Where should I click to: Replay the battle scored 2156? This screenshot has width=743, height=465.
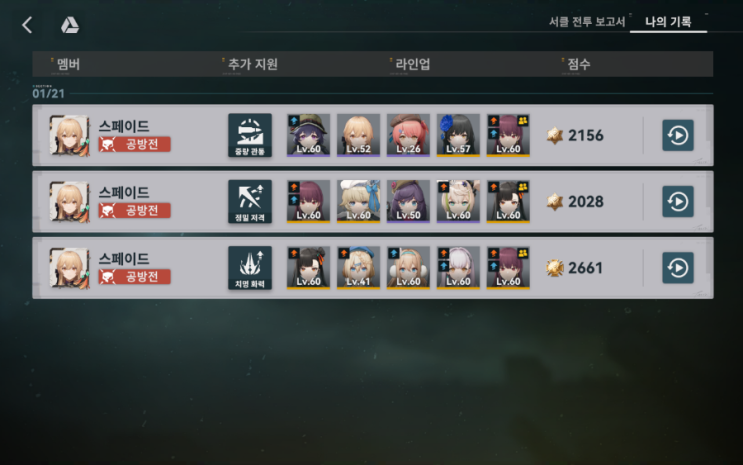678,135
